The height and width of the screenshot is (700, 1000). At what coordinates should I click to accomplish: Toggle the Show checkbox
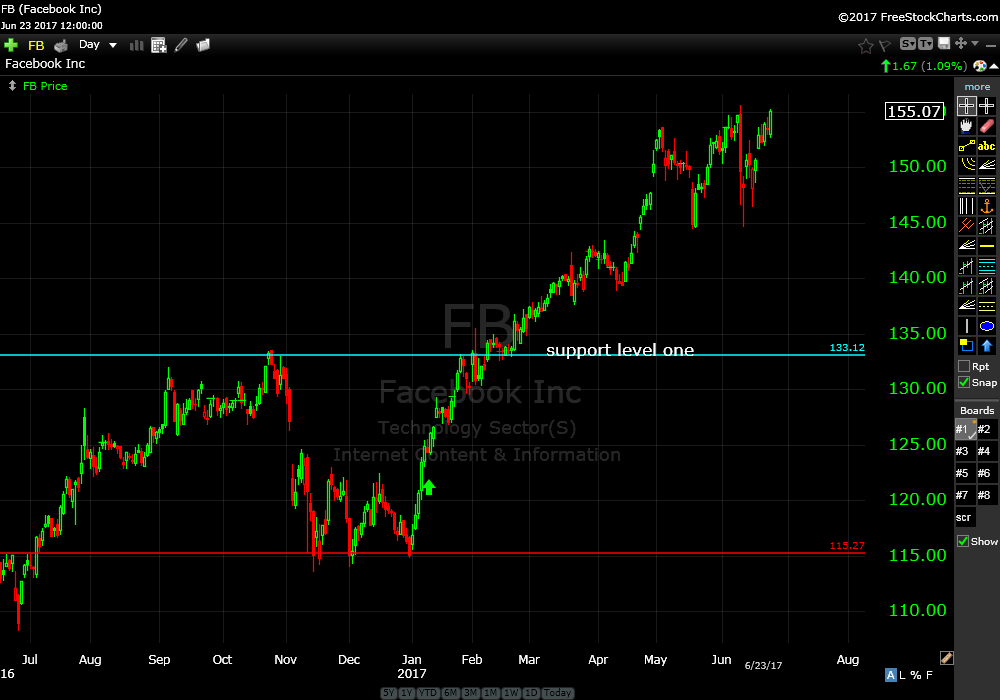point(964,541)
